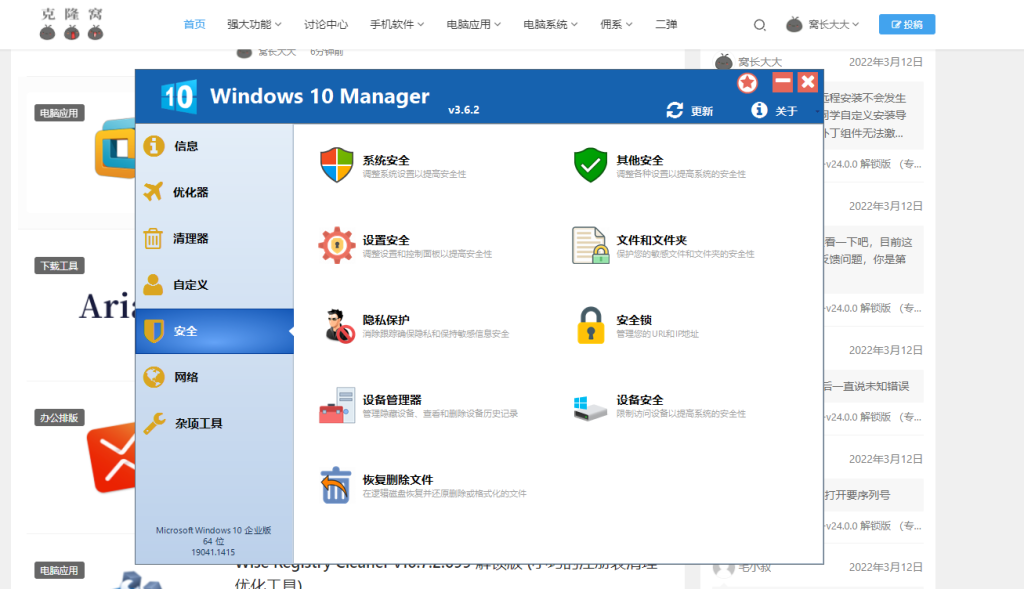Click the website search magnifier icon

(759, 25)
